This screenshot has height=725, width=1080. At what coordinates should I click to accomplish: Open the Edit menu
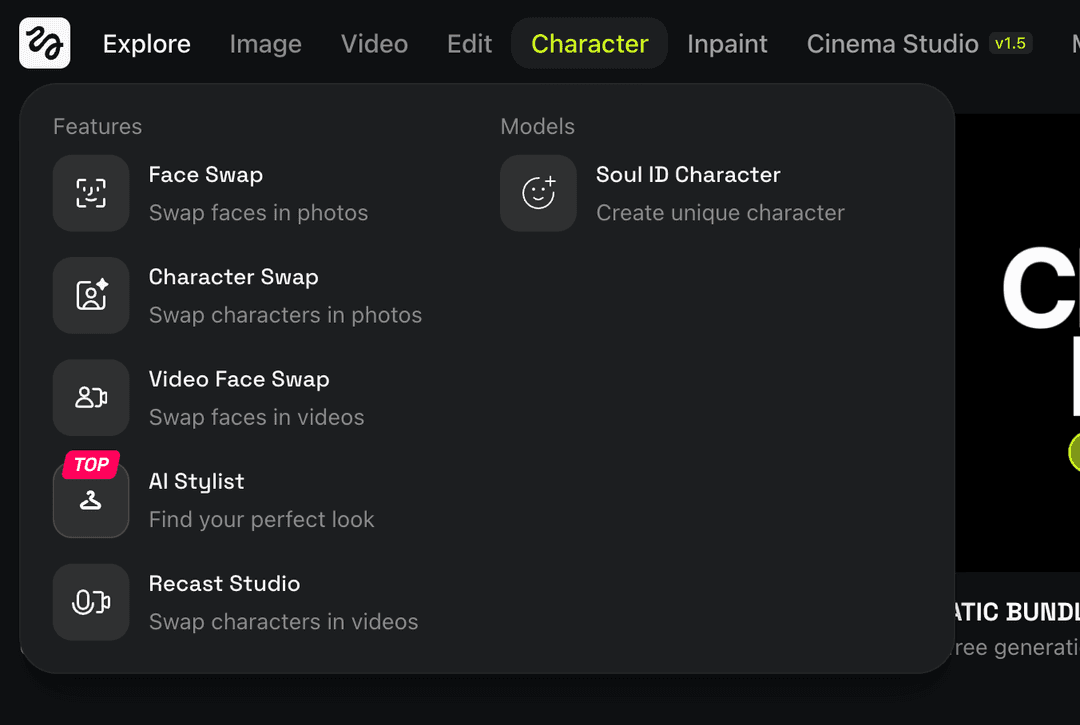[469, 43]
